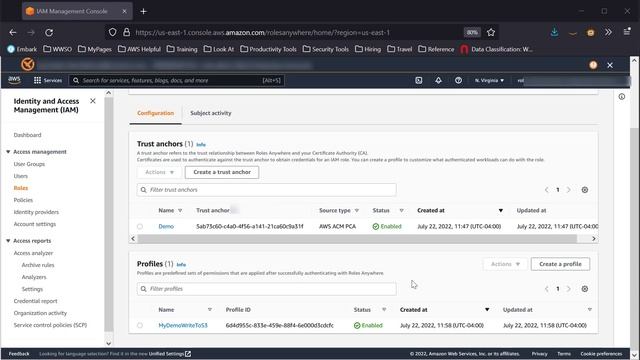The height and width of the screenshot is (360, 640).
Task: Click the trust anchors horizontal scrollbar
Action: pyautogui.click(x=357, y=239)
